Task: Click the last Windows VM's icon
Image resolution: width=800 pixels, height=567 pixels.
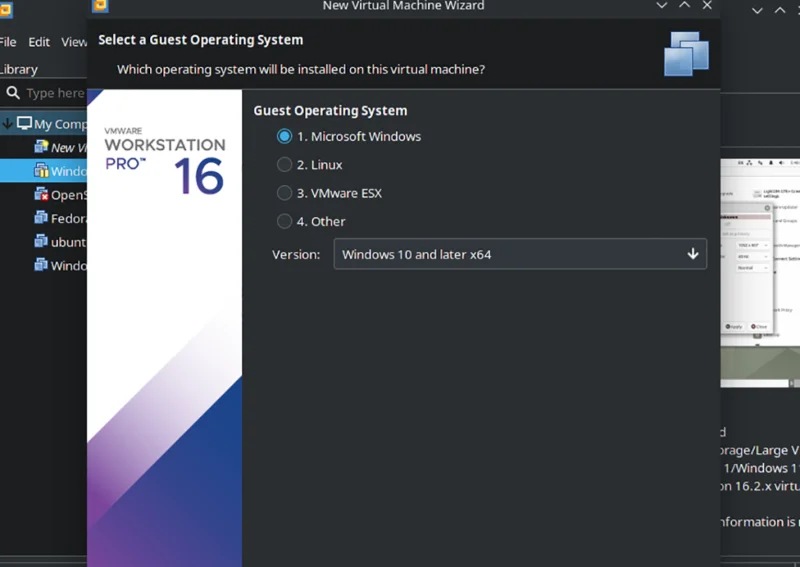Action: pos(41,264)
